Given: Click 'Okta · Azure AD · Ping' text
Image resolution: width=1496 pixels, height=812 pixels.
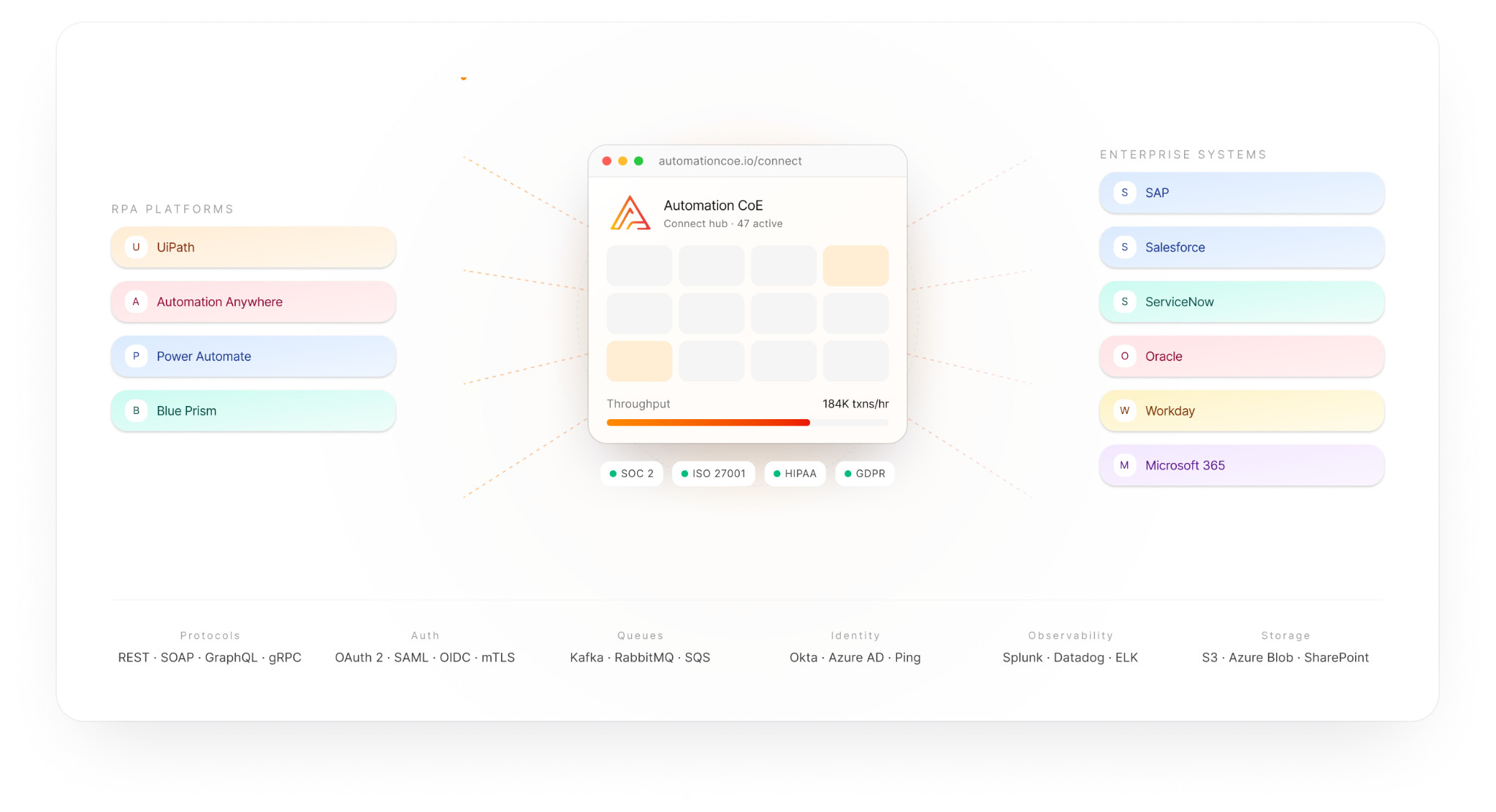Looking at the screenshot, I should click(x=855, y=657).
